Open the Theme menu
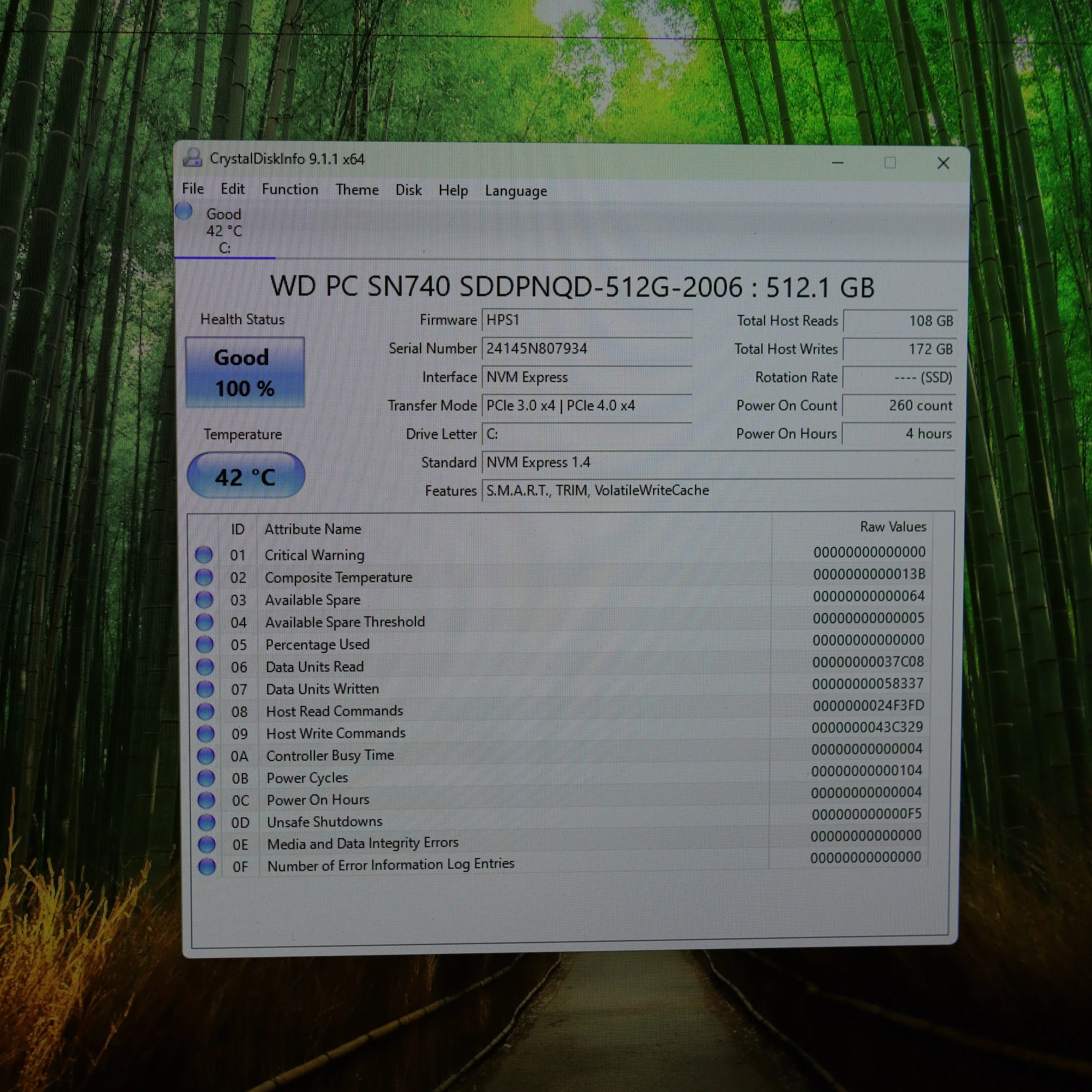 (357, 190)
